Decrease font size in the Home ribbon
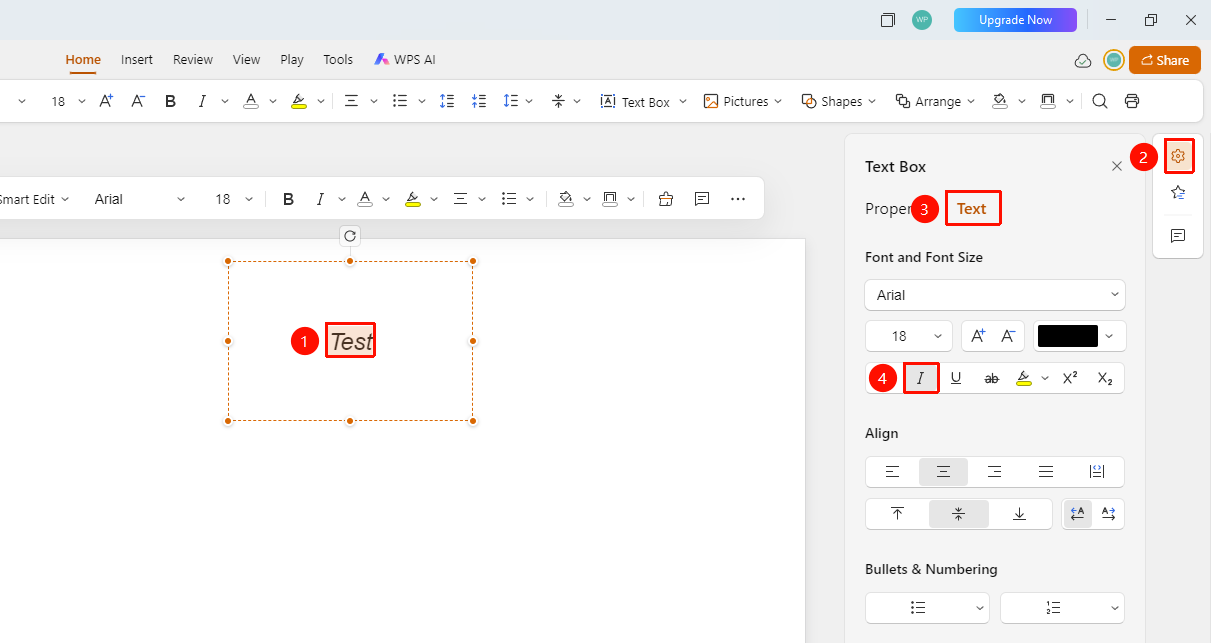1211x643 pixels. coord(138,101)
